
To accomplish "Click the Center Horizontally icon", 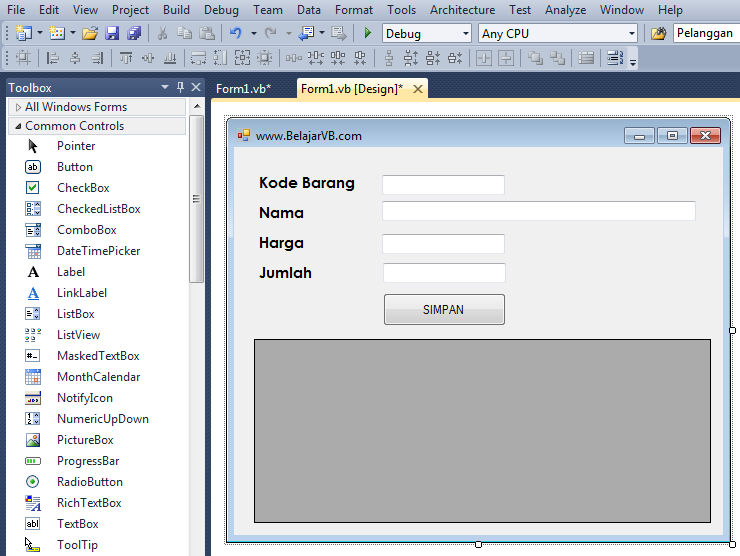I will (484, 58).
